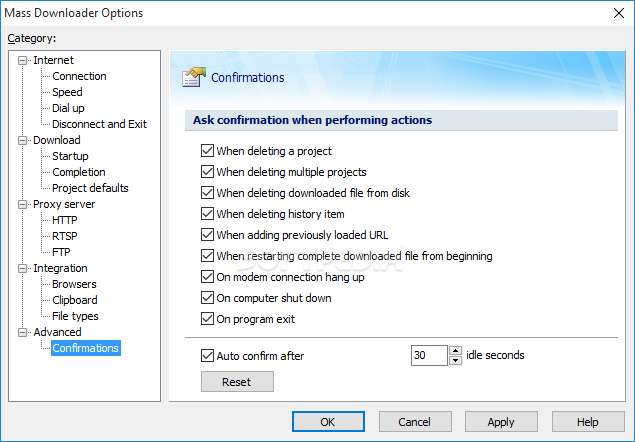635x442 pixels.
Task: Collapse the Integration tree node
Action: (23, 268)
